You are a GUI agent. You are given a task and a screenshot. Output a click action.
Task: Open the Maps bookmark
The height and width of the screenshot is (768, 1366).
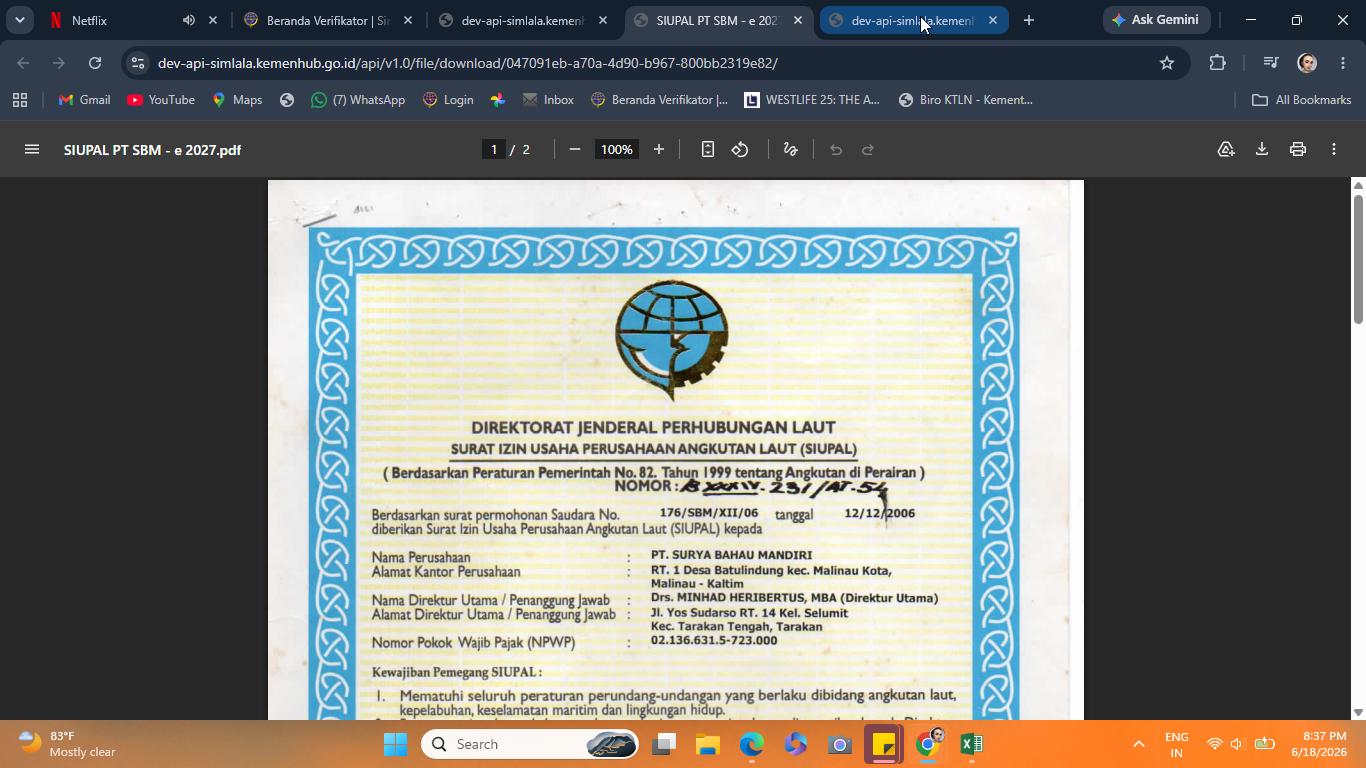click(237, 100)
